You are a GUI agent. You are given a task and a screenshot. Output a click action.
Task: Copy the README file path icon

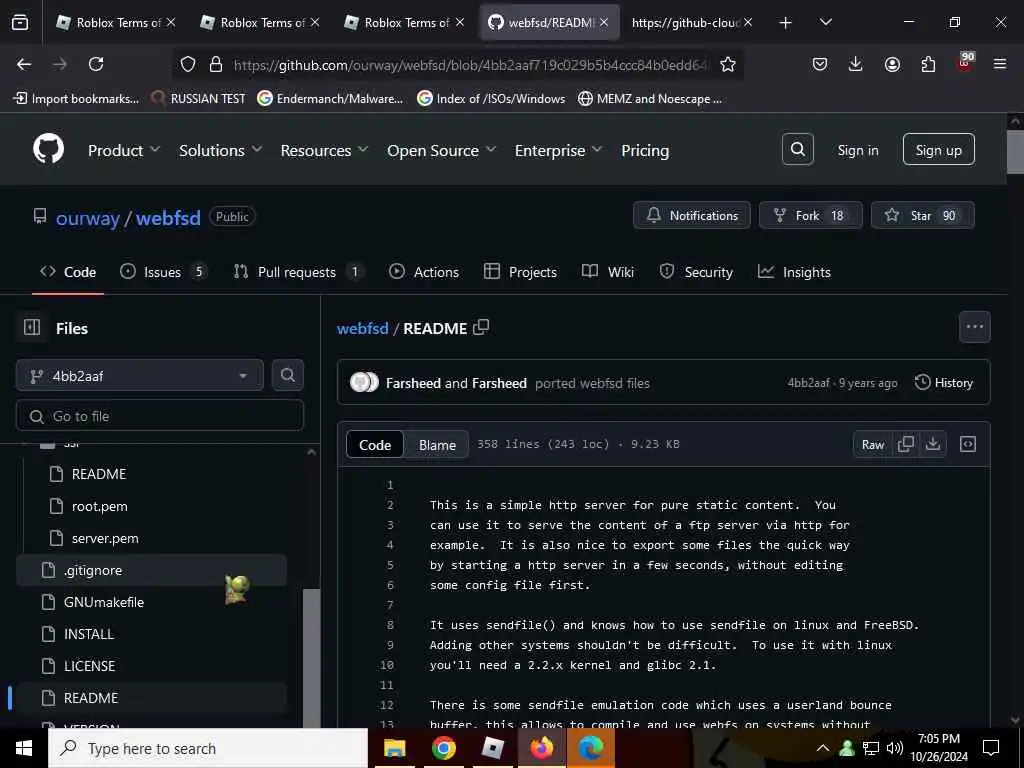pos(481,327)
